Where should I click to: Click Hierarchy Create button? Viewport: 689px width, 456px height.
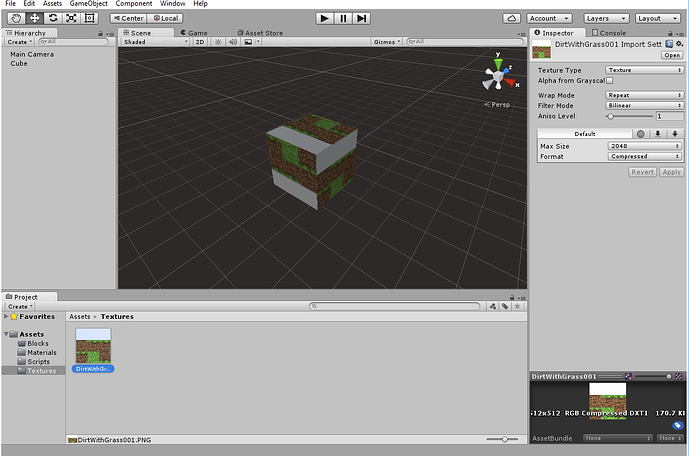19,42
